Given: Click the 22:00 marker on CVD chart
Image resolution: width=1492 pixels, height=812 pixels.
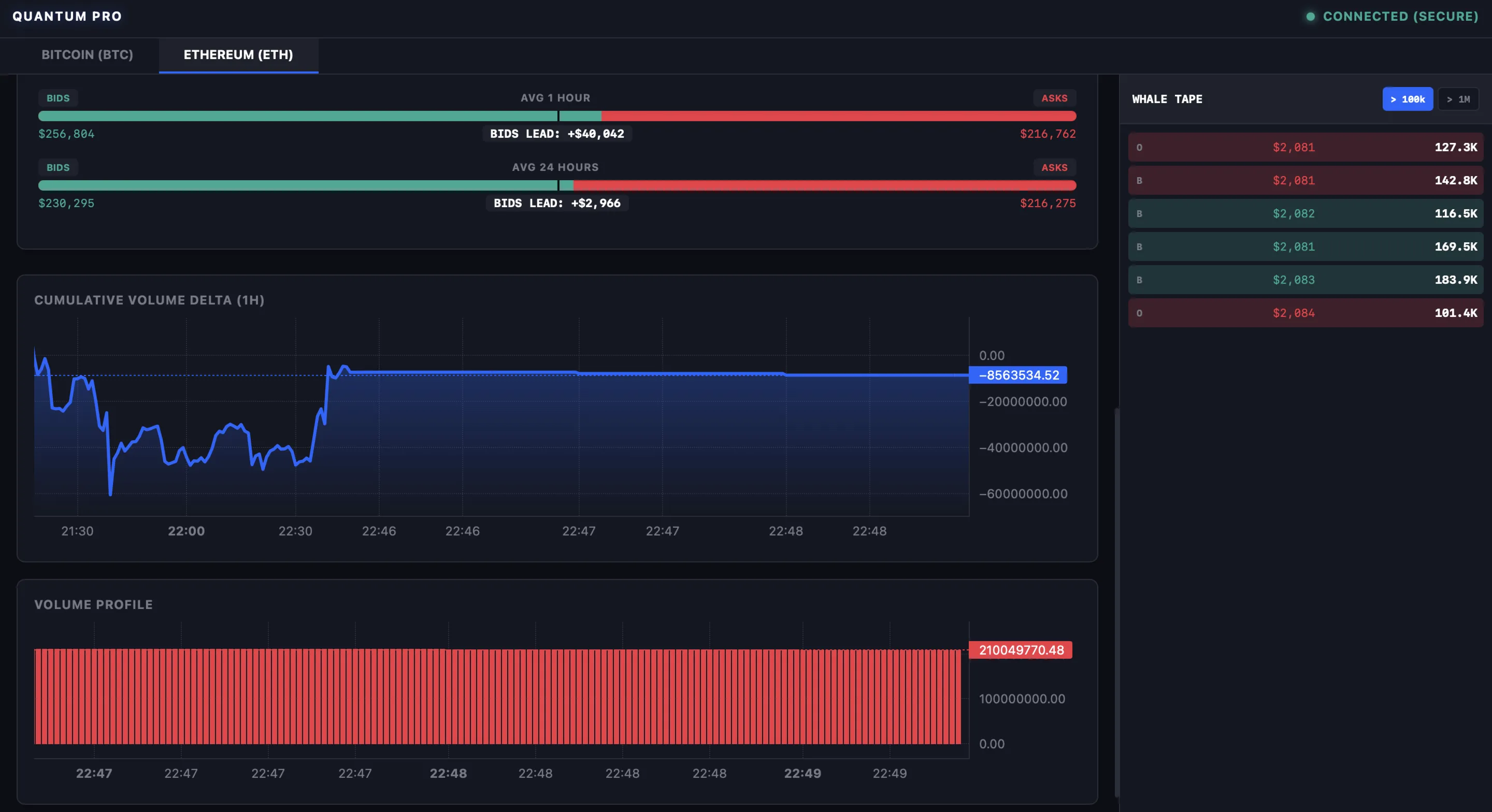Looking at the screenshot, I should [x=186, y=531].
